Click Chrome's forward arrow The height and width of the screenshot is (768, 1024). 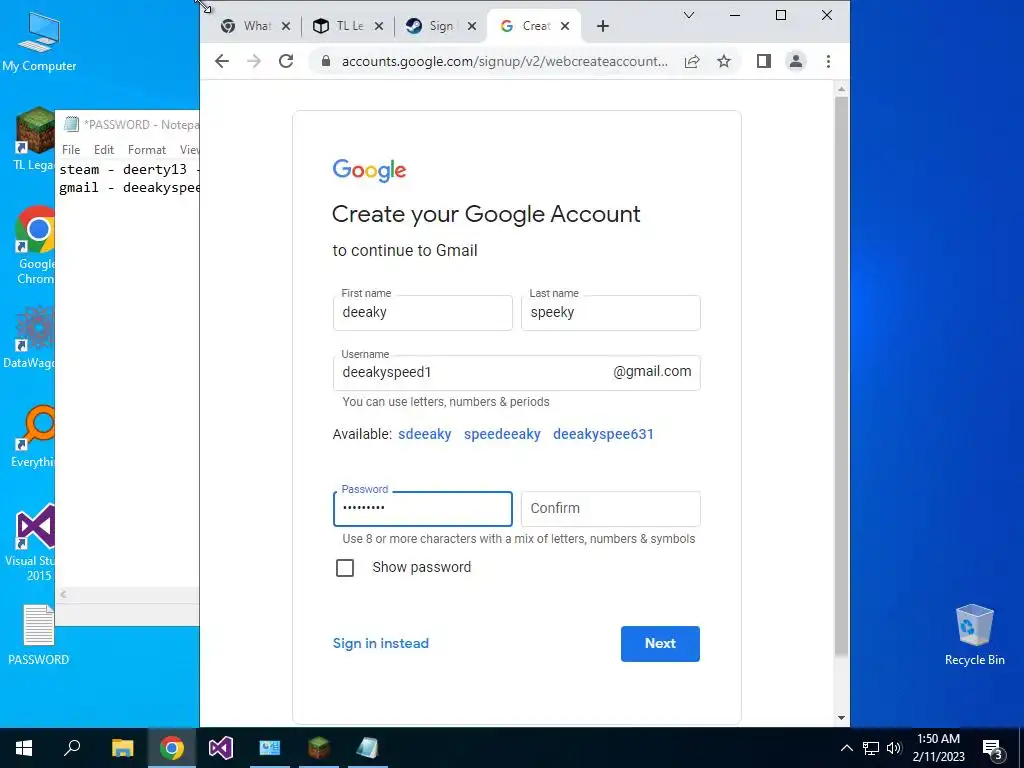(x=254, y=61)
